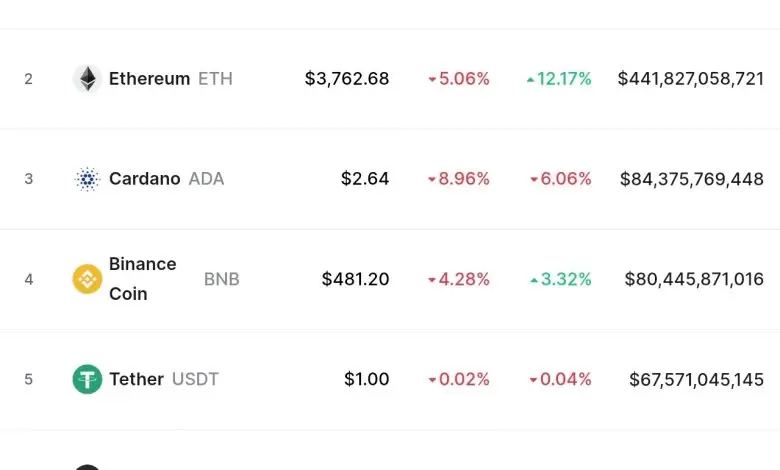780x470 pixels.
Task: Open the Cardano coin name link
Action: pos(144,179)
